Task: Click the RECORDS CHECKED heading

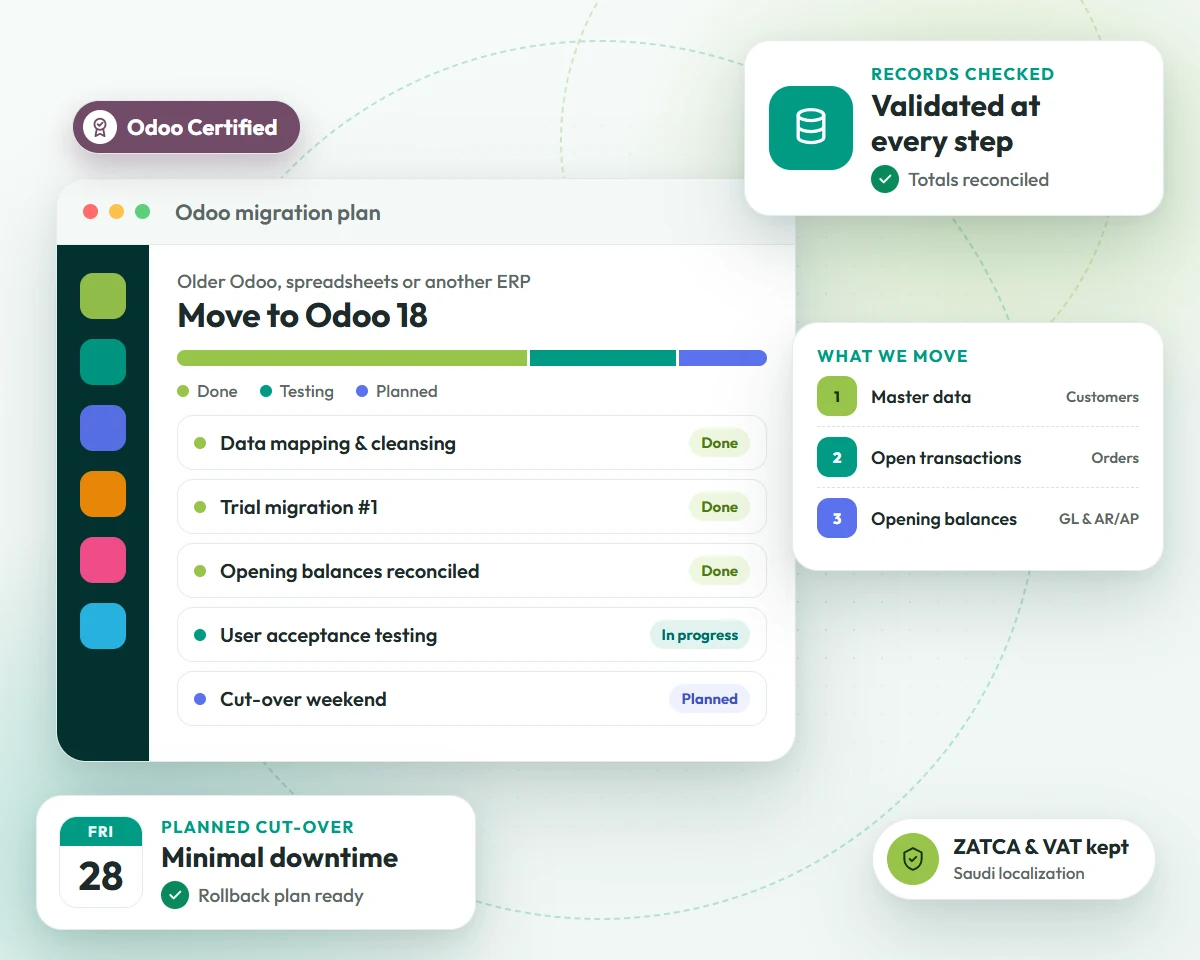Action: tap(963, 74)
